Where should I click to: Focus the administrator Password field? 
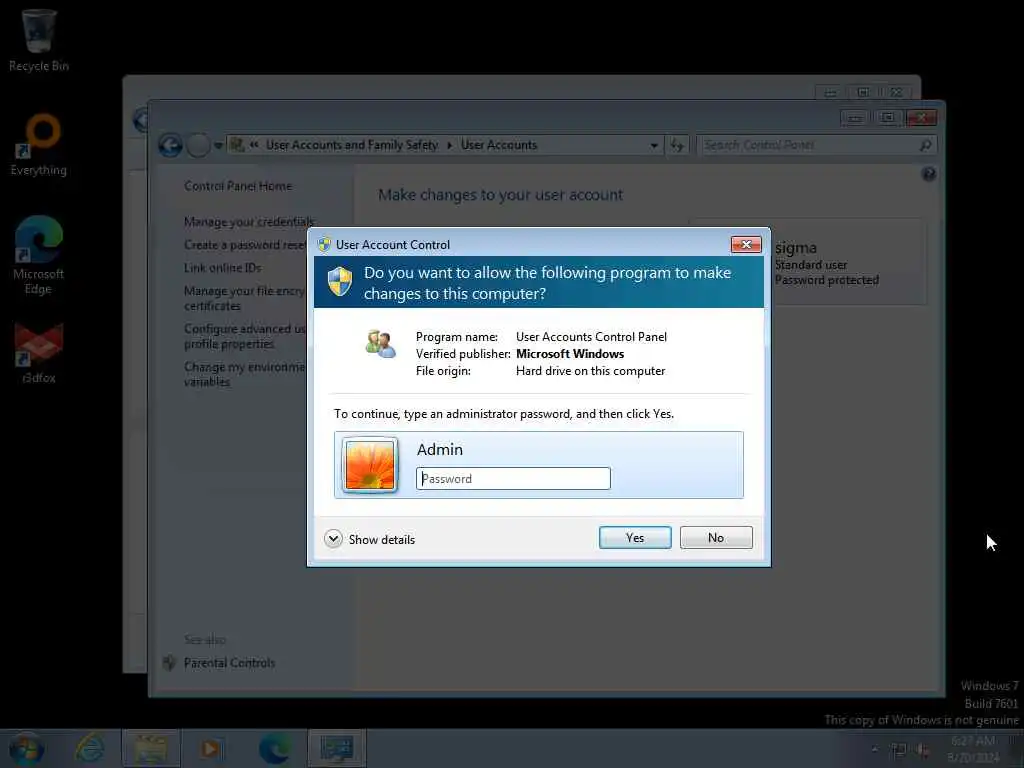[513, 479]
